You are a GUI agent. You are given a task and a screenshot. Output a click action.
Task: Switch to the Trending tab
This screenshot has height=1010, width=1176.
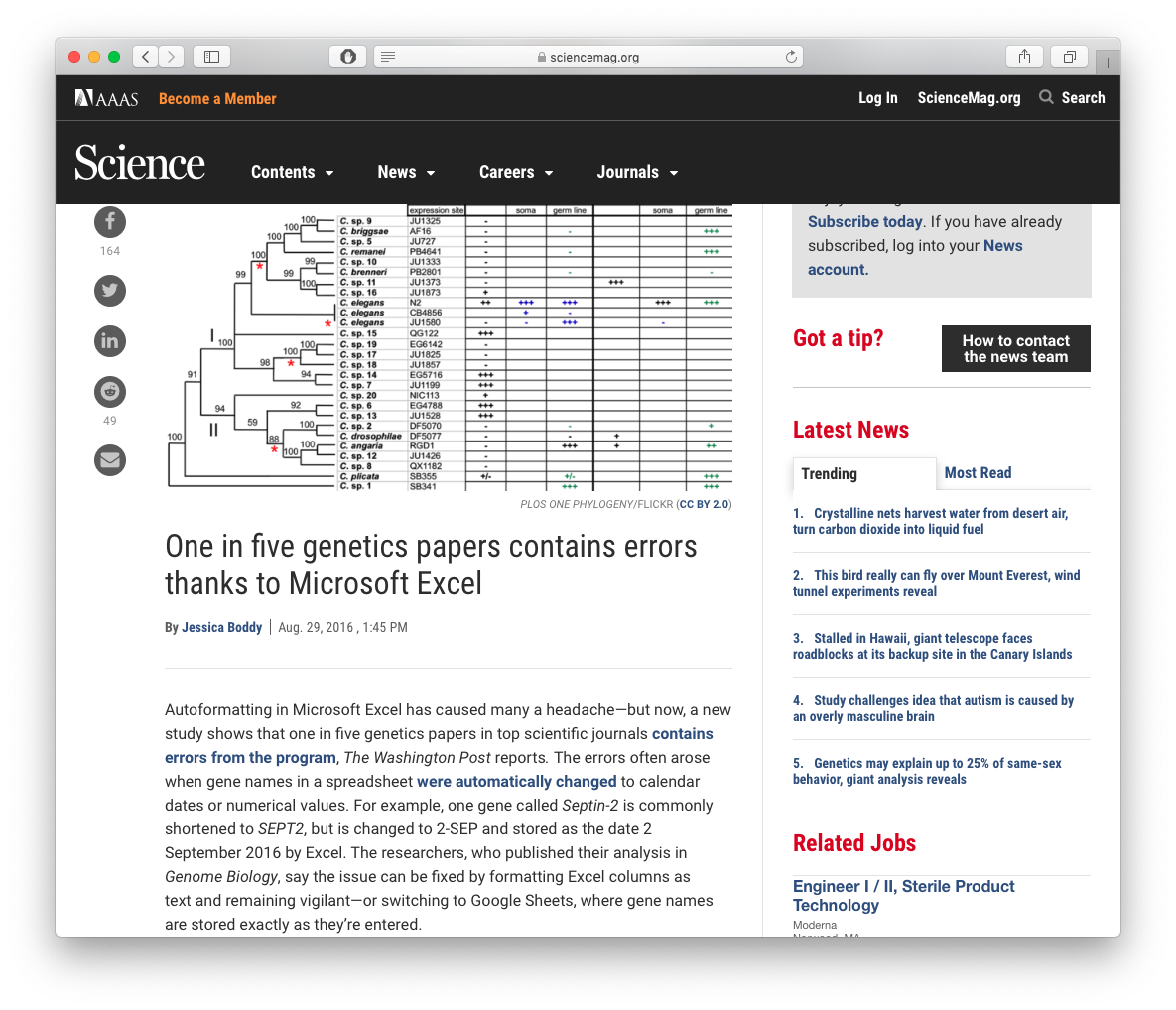pyautogui.click(x=864, y=474)
